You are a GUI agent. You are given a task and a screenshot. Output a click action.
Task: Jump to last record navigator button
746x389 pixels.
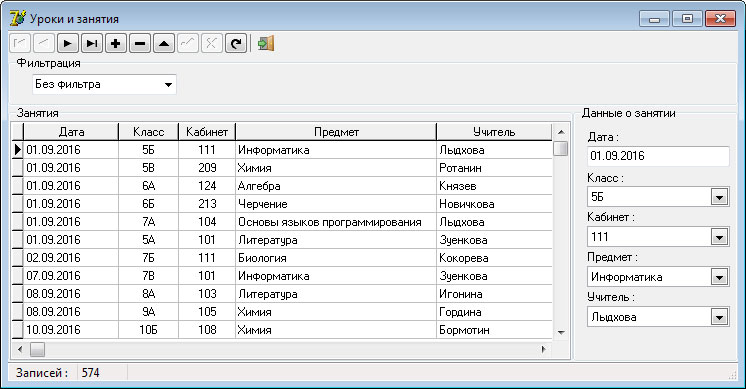click(92, 43)
